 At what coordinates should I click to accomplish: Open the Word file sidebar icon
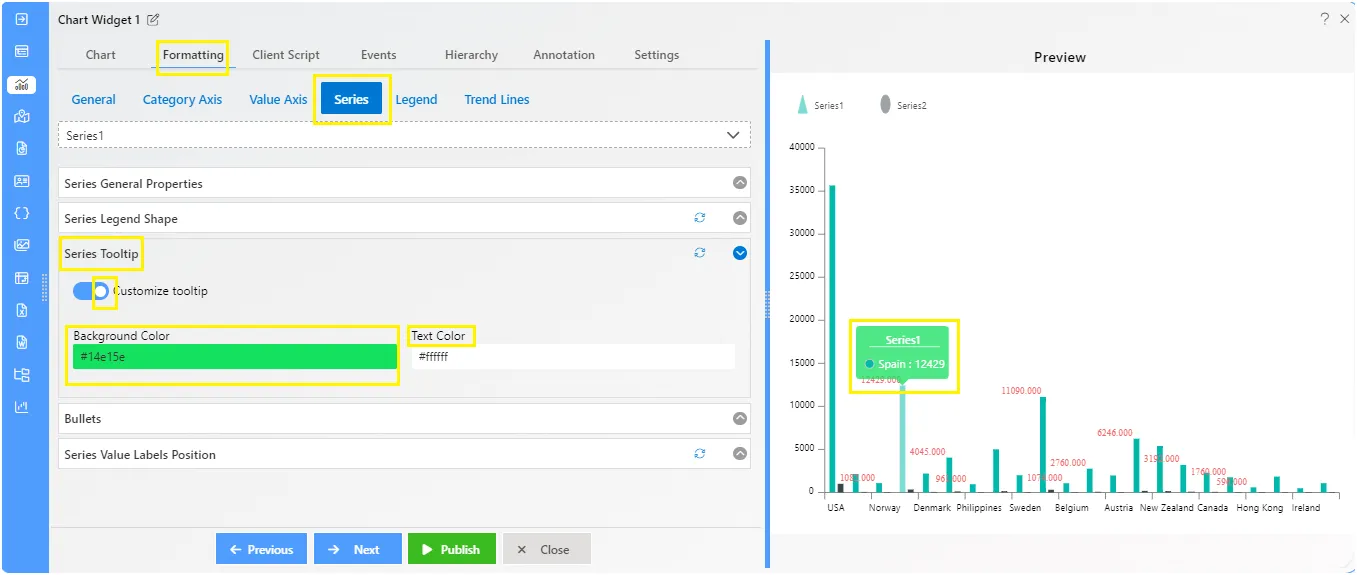coord(22,342)
